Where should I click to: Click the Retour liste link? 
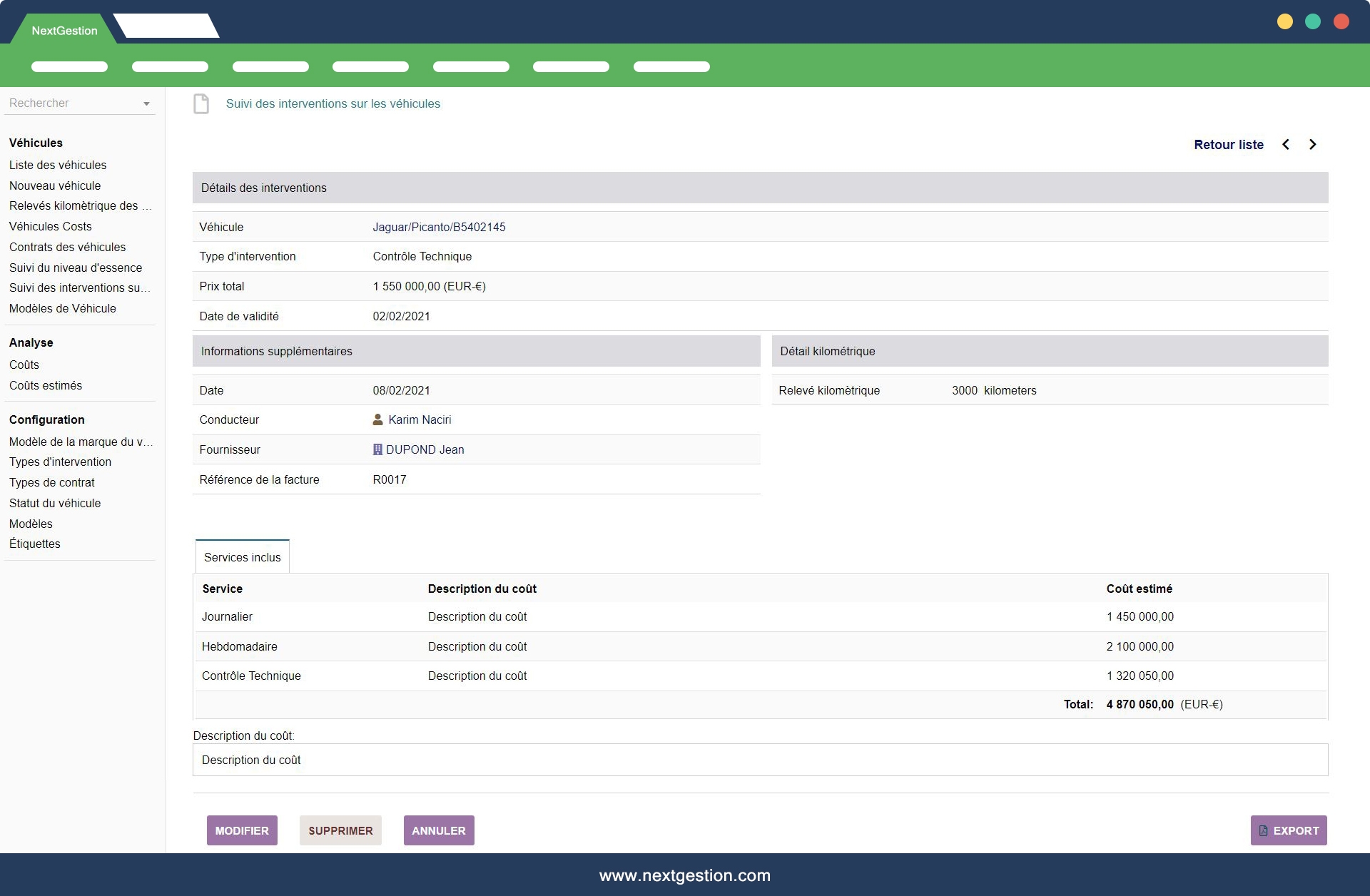(x=1228, y=145)
